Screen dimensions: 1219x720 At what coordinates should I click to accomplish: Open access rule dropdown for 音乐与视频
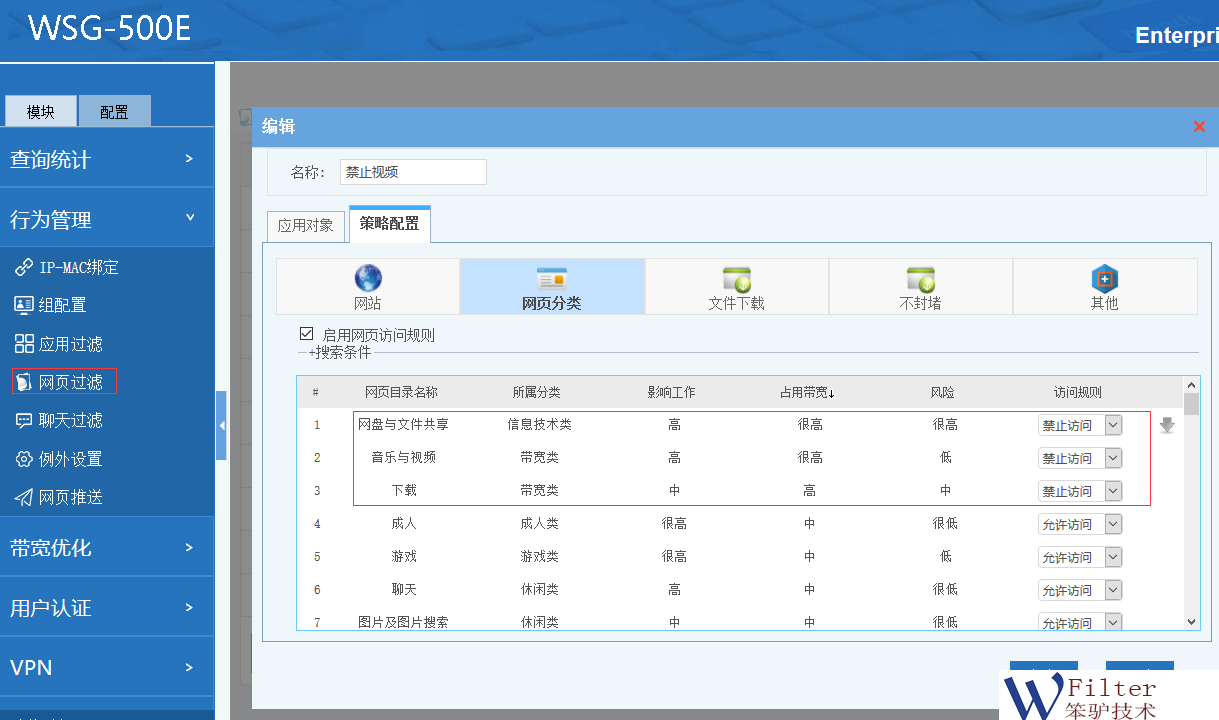(x=1113, y=458)
